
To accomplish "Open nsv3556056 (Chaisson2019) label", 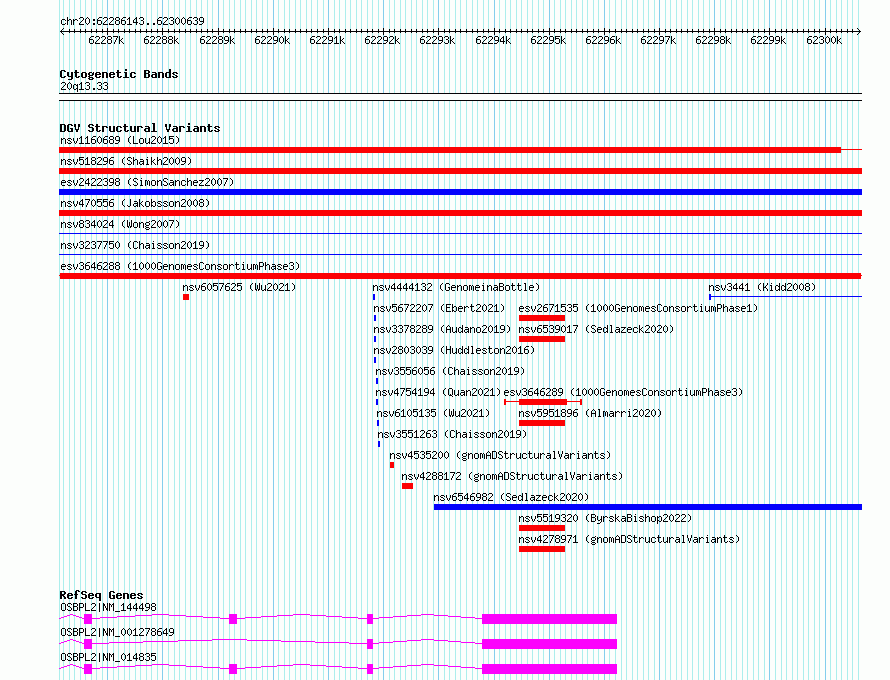I will tap(450, 371).
